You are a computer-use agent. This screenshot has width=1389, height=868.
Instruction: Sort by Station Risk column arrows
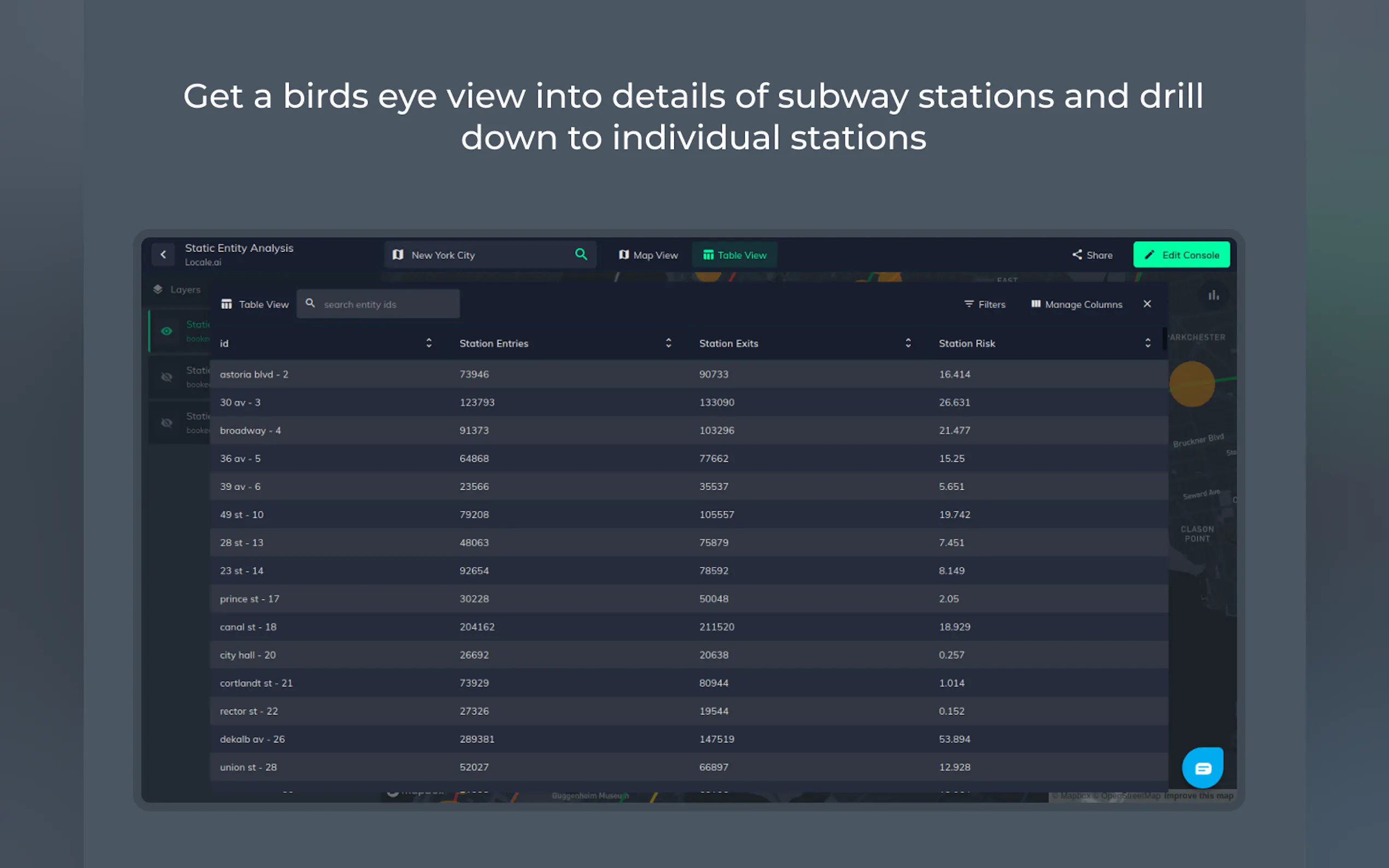pos(1147,343)
